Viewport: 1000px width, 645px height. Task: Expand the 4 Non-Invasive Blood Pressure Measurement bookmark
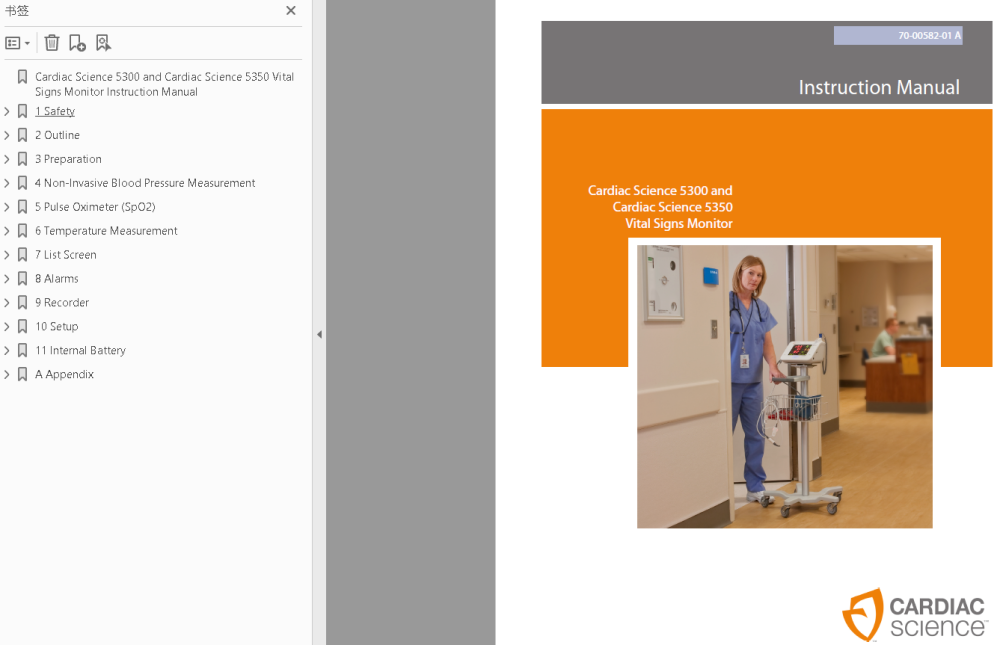pyautogui.click(x=7, y=183)
